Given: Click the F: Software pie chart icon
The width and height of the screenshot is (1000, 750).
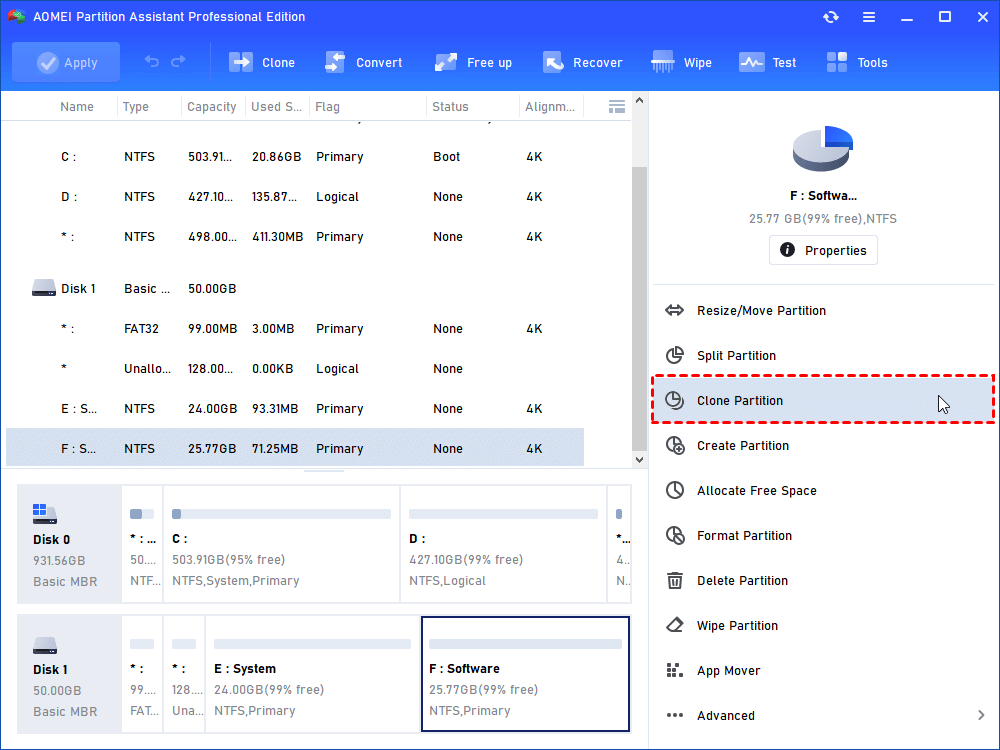Looking at the screenshot, I should click(823, 149).
